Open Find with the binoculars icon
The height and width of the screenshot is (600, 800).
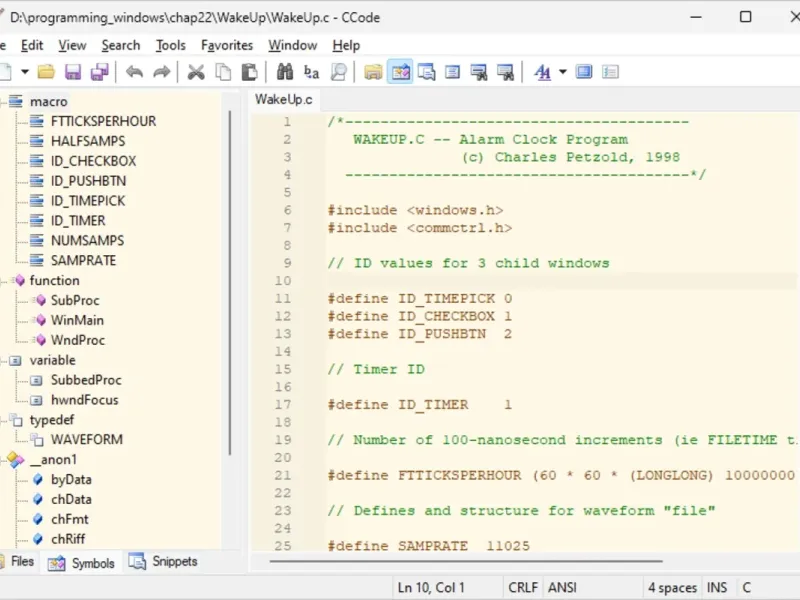(285, 72)
